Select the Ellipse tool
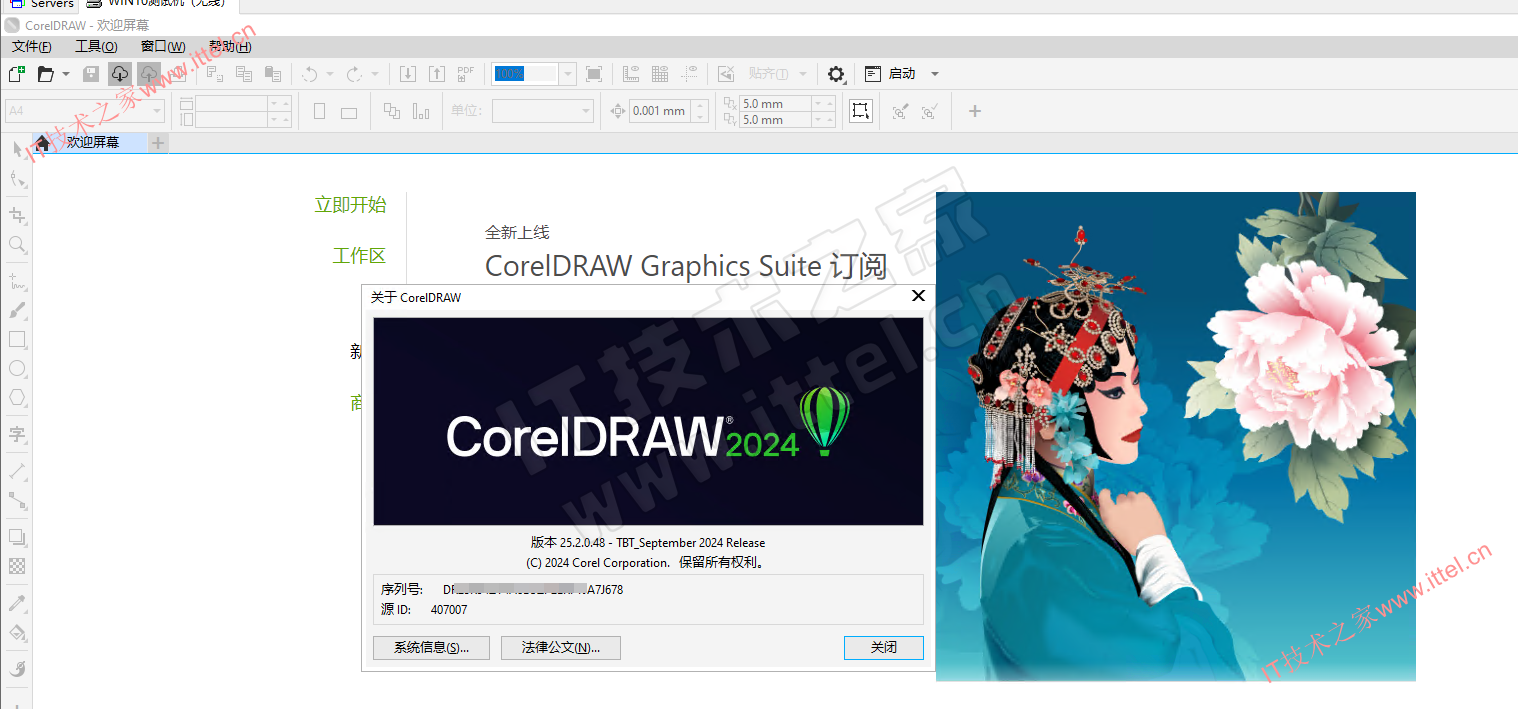 (17, 369)
